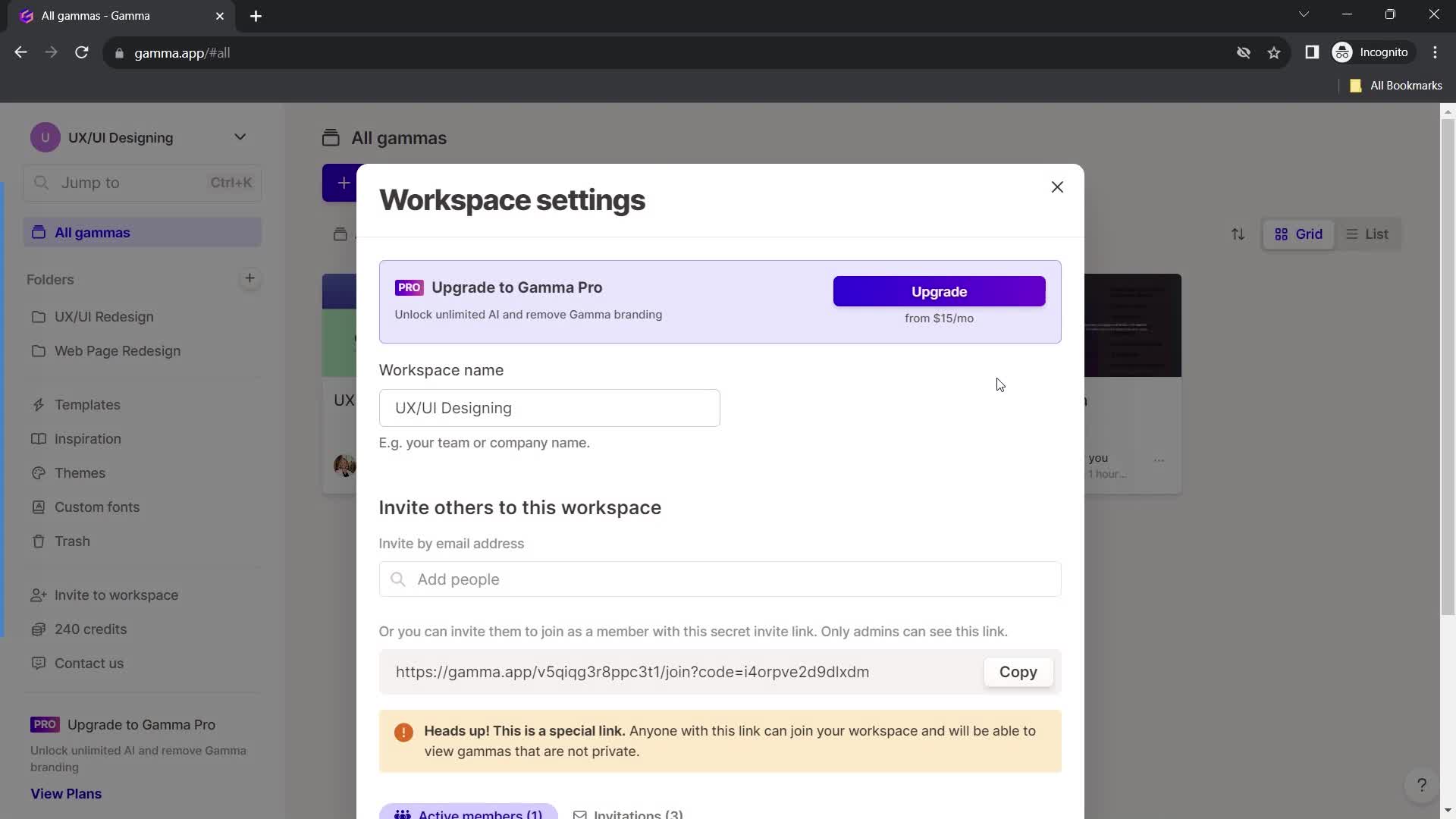Click the browser back arrow
Screen dimensions: 1456x819
pos(20,52)
